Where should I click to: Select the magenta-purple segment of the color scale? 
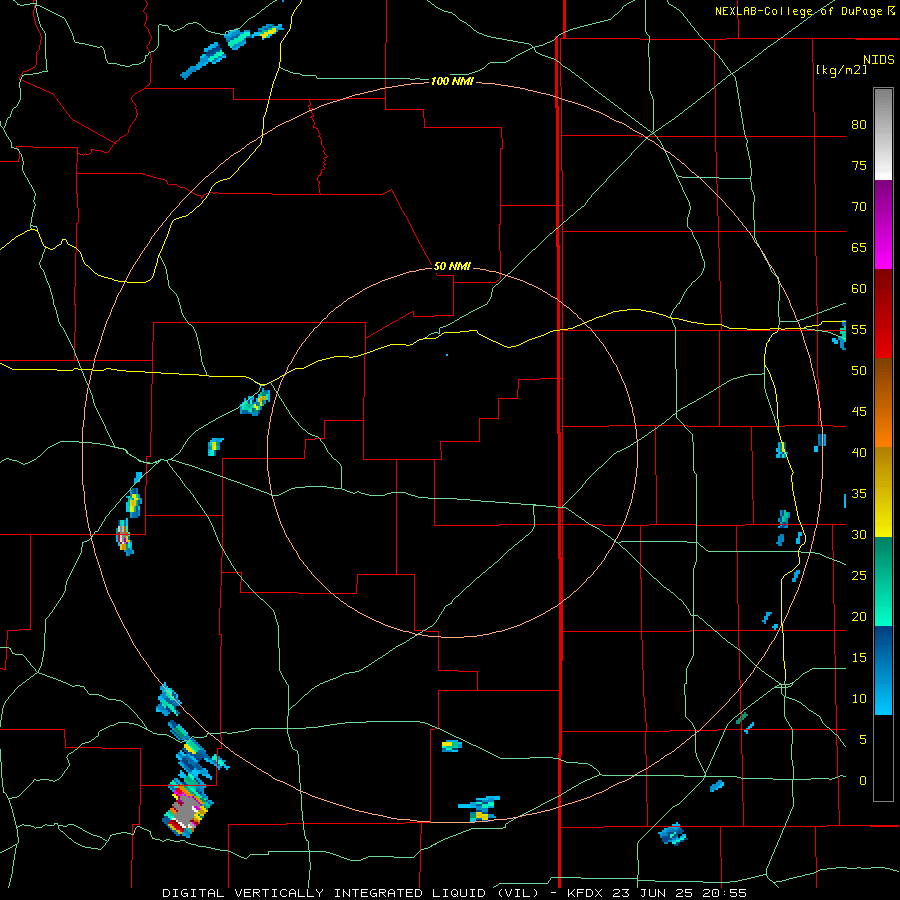[x=883, y=224]
